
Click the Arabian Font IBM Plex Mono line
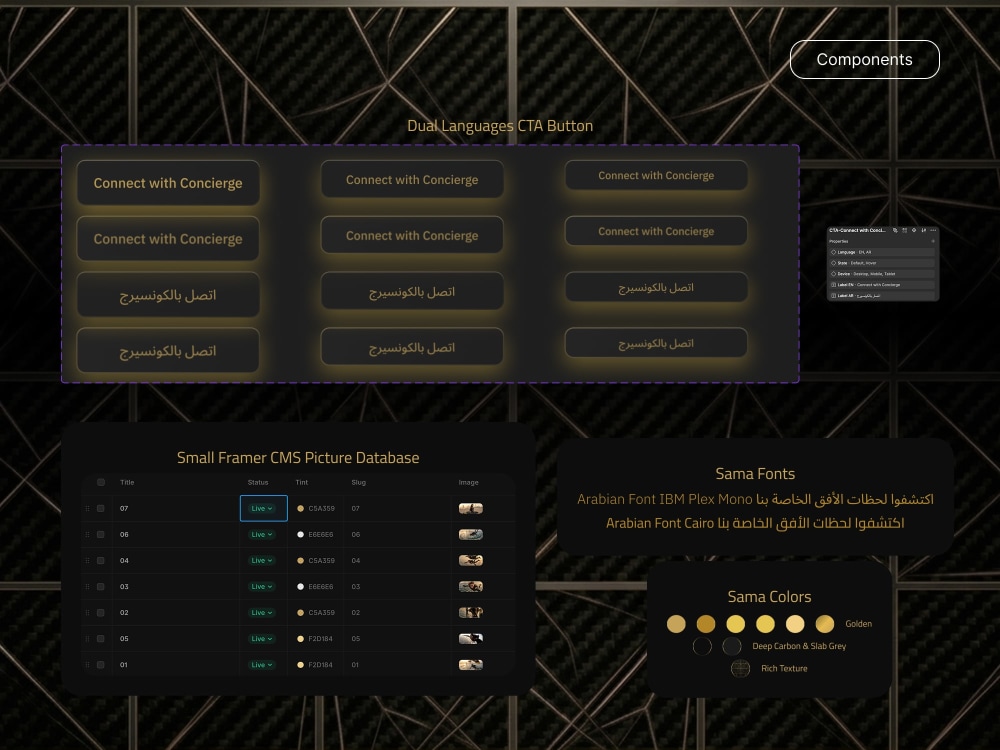click(755, 499)
